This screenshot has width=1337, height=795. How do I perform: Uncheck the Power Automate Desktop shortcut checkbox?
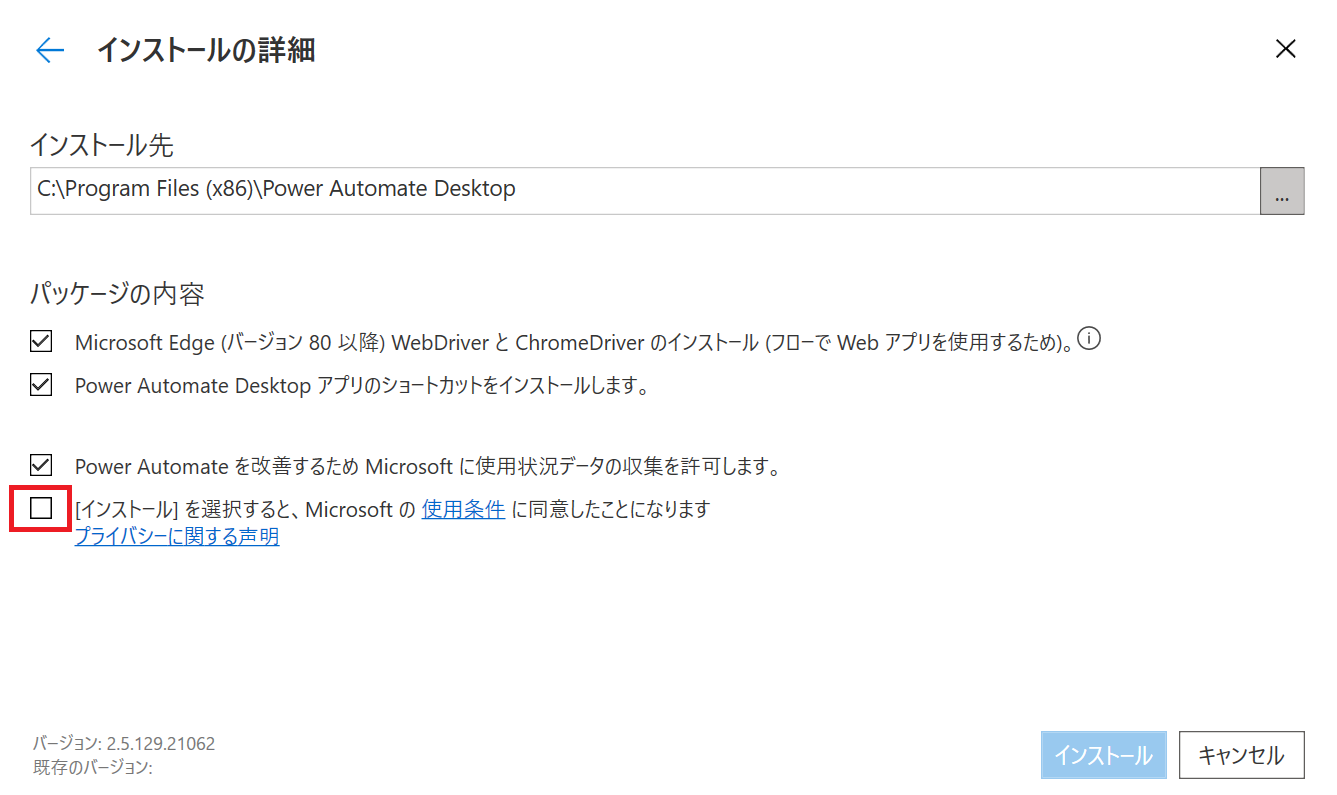coord(41,385)
